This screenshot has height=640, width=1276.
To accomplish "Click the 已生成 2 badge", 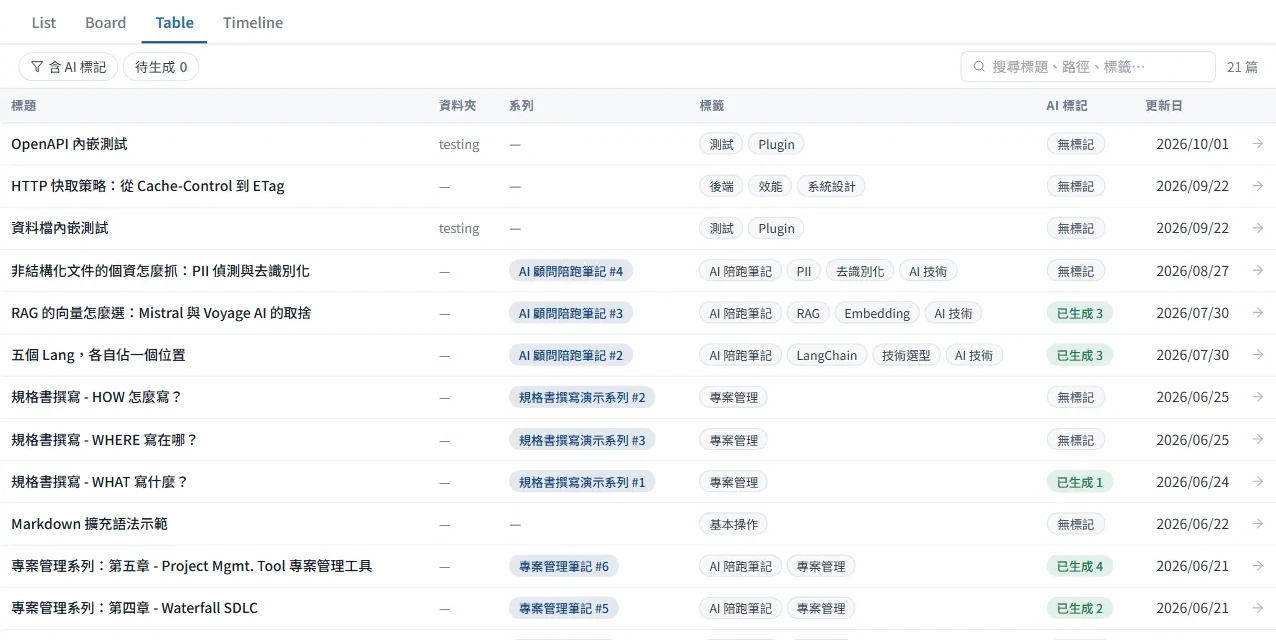I will [1080, 608].
